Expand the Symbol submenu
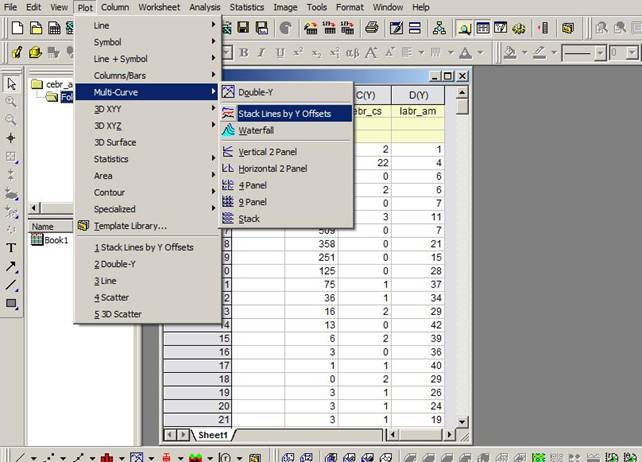This screenshot has width=642, height=462. click(148, 42)
